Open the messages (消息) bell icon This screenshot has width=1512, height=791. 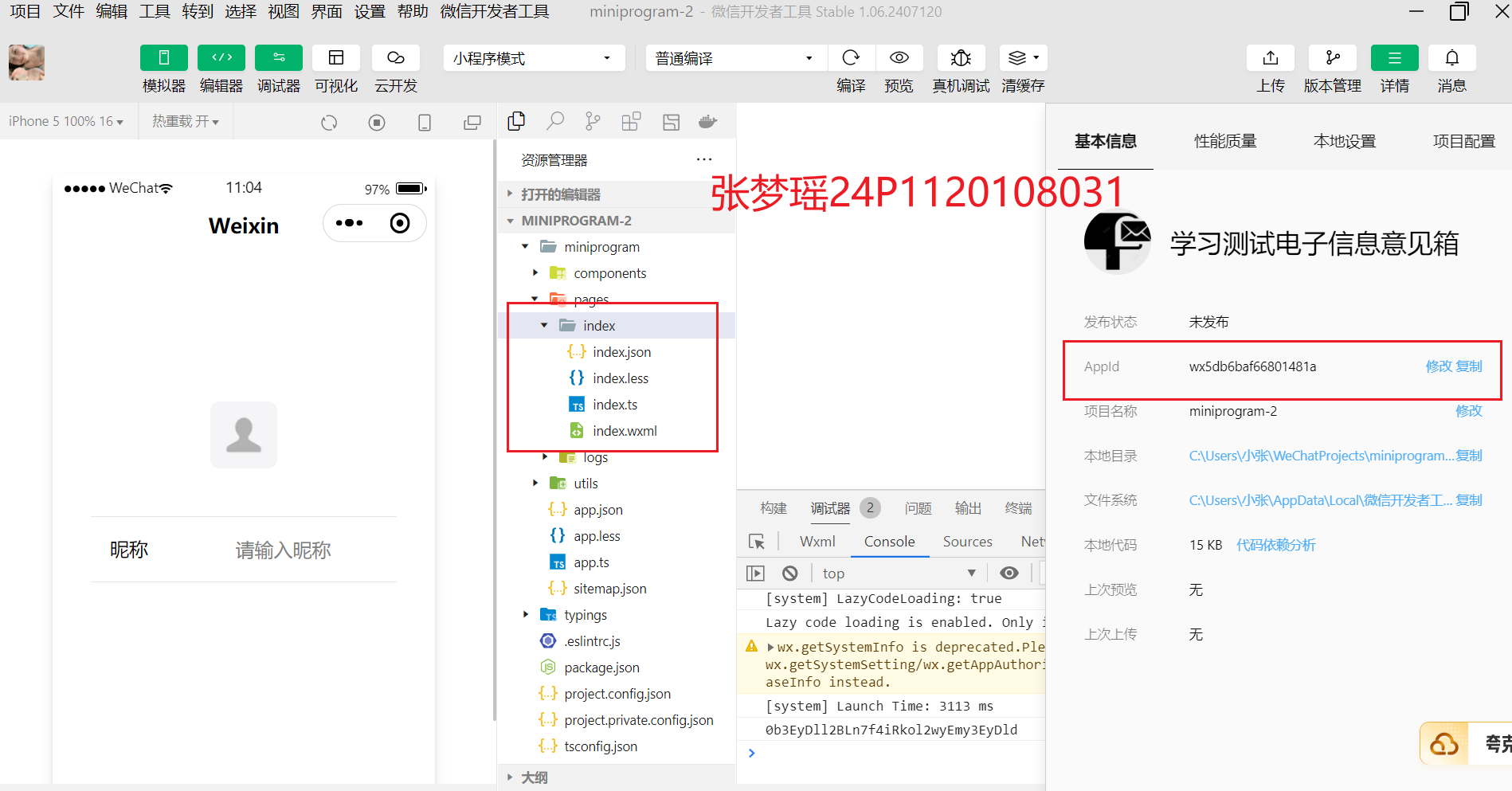click(x=1452, y=58)
